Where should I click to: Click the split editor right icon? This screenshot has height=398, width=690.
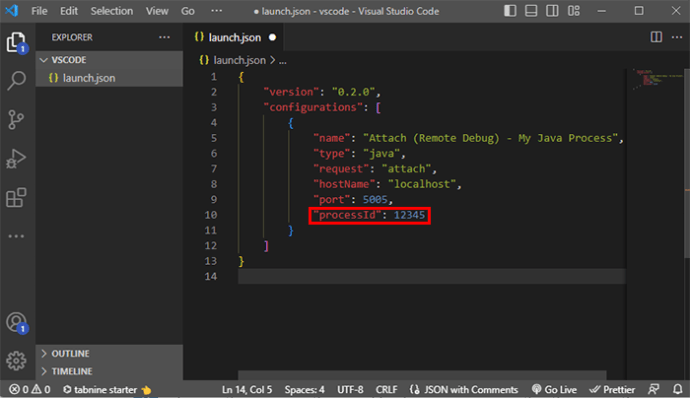click(656, 37)
